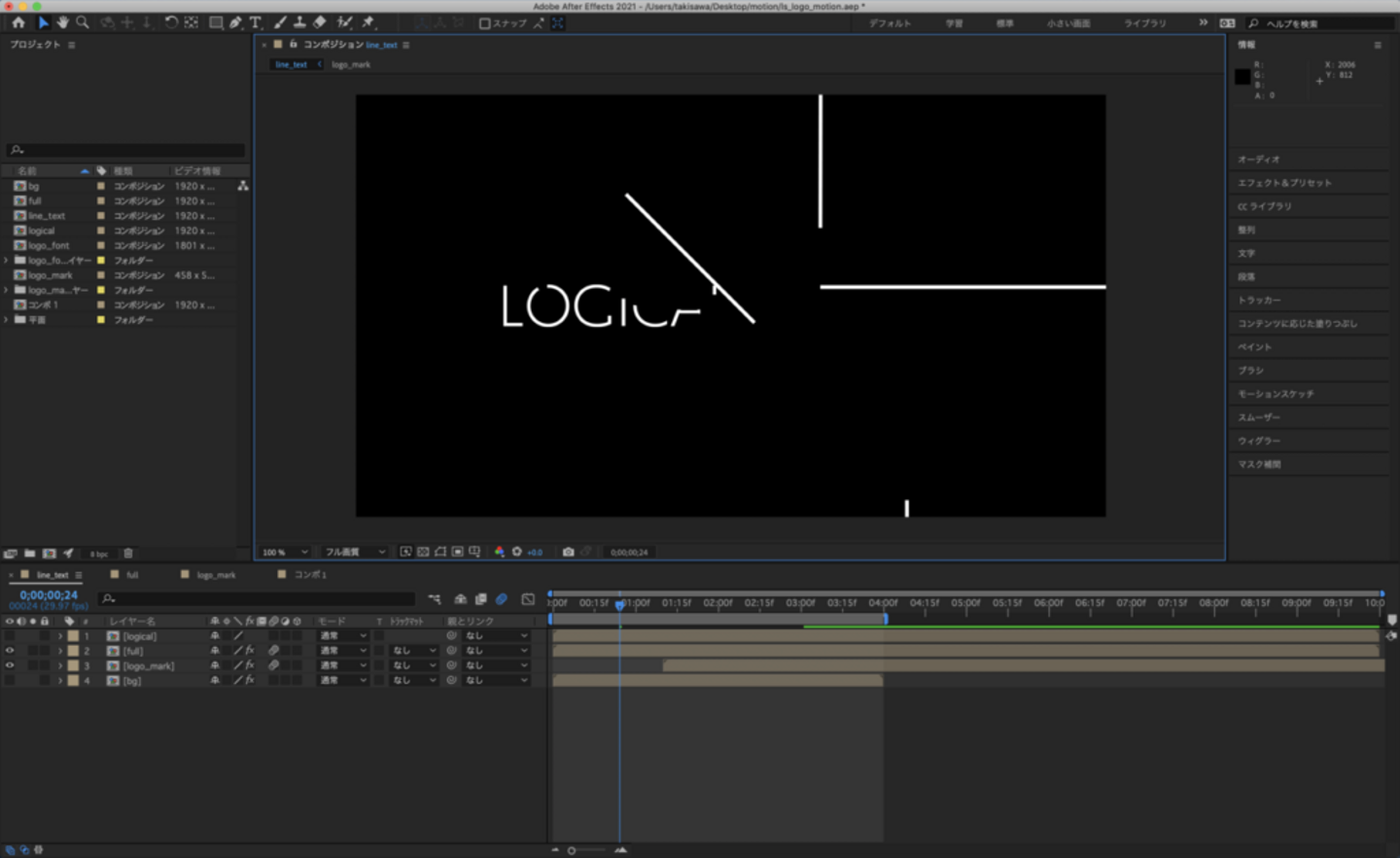Select the Eraser tool

320,22
